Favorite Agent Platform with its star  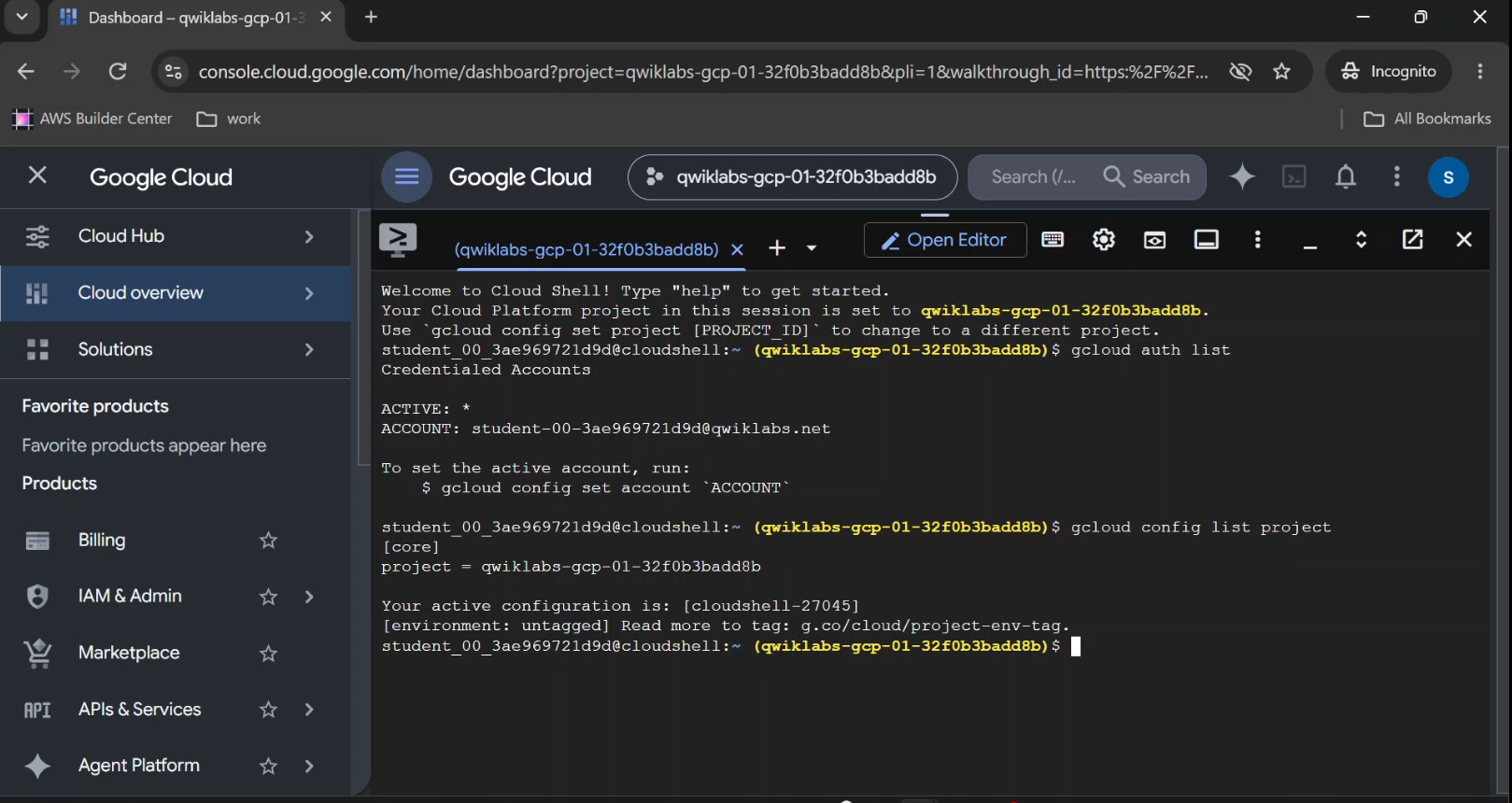268,767
